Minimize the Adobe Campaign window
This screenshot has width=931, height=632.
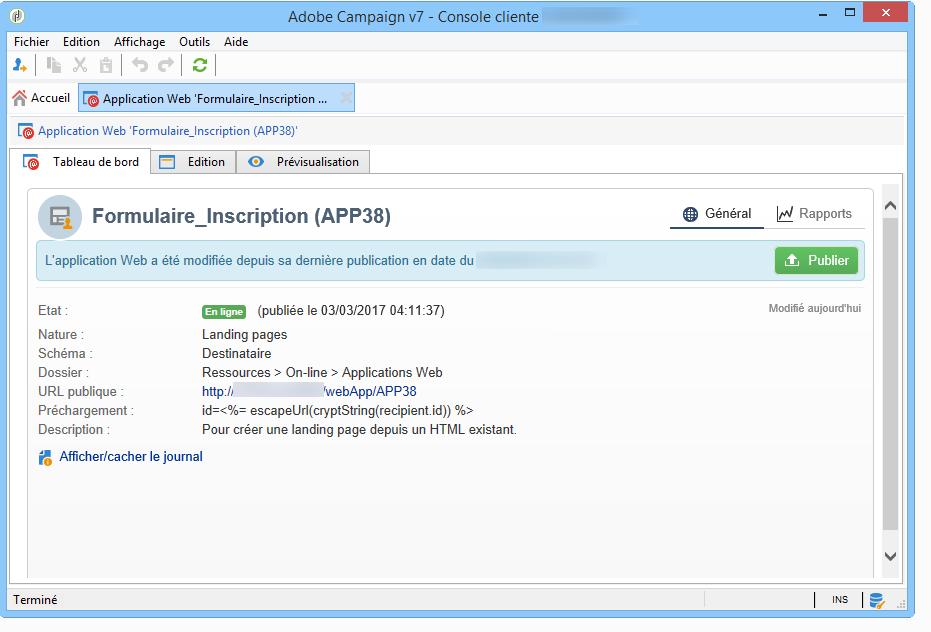[823, 13]
